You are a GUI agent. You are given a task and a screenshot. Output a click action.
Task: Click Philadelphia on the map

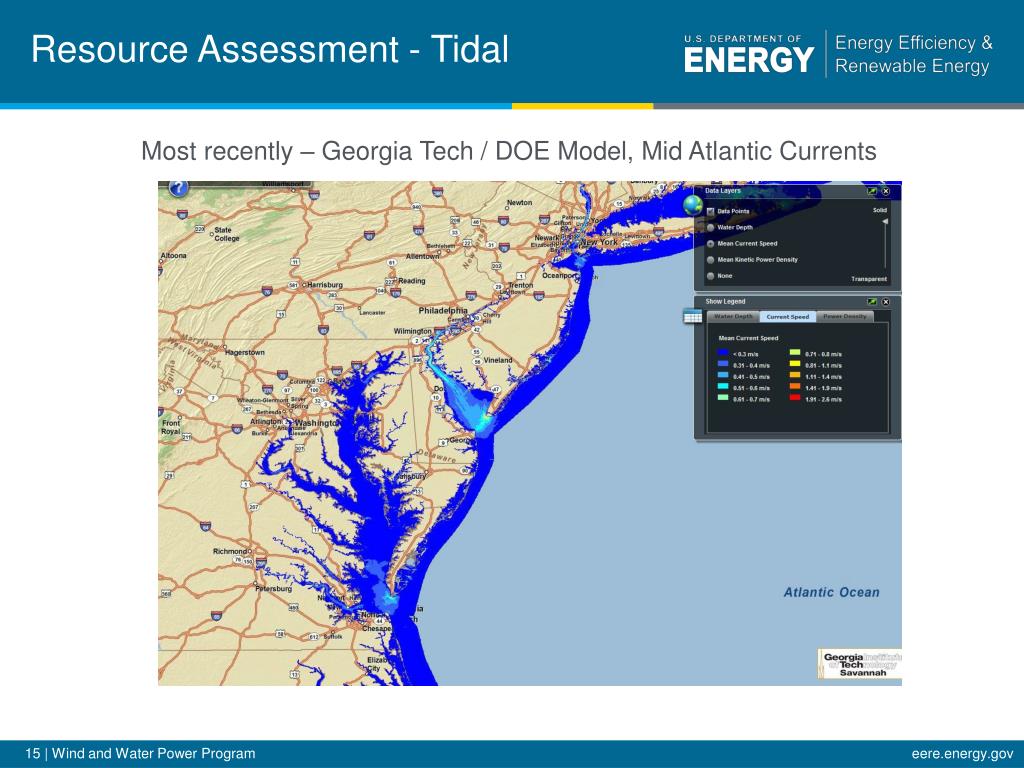click(x=443, y=311)
